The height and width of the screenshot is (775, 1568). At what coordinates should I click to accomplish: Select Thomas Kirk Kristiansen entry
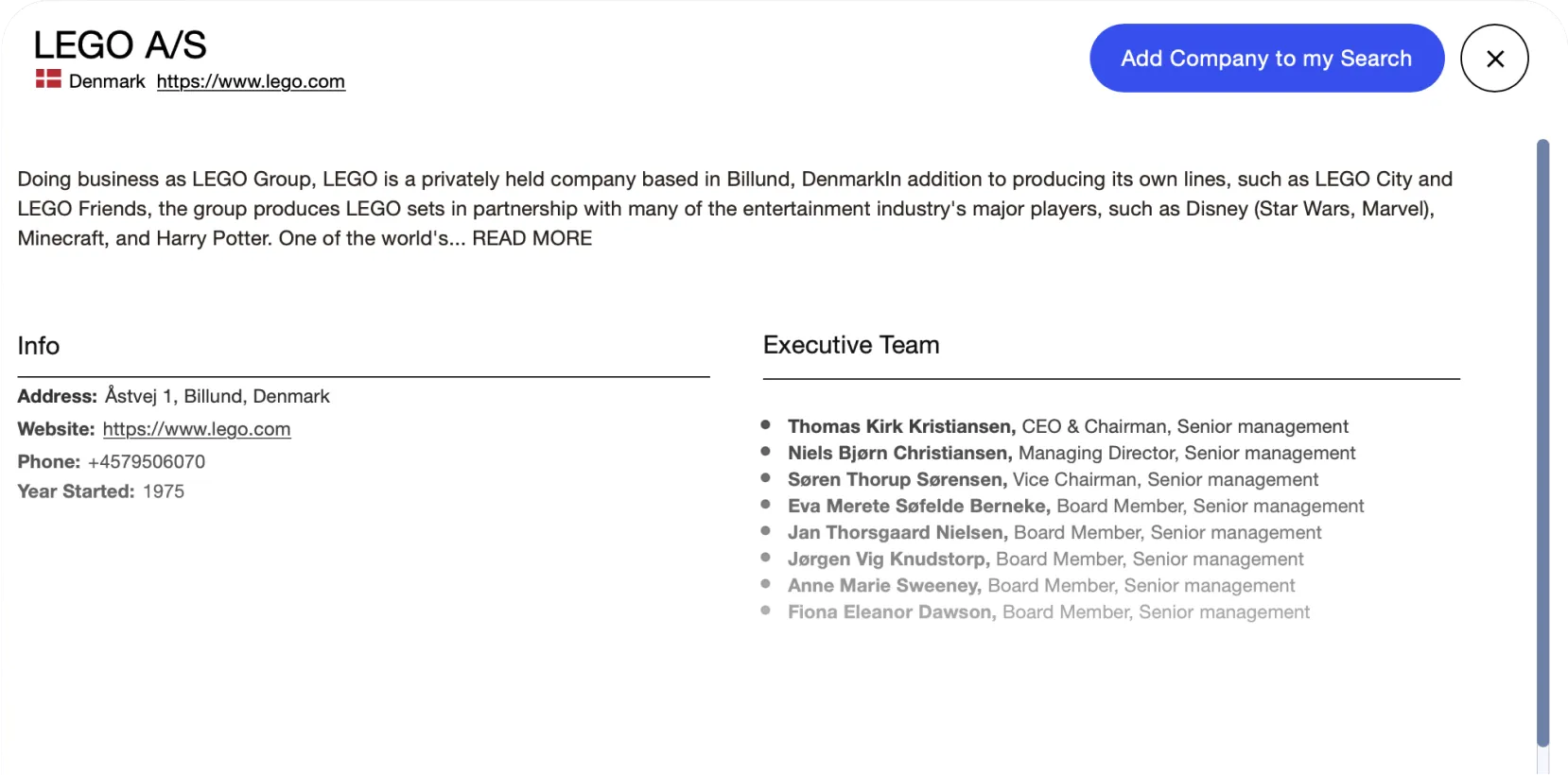pos(1068,426)
